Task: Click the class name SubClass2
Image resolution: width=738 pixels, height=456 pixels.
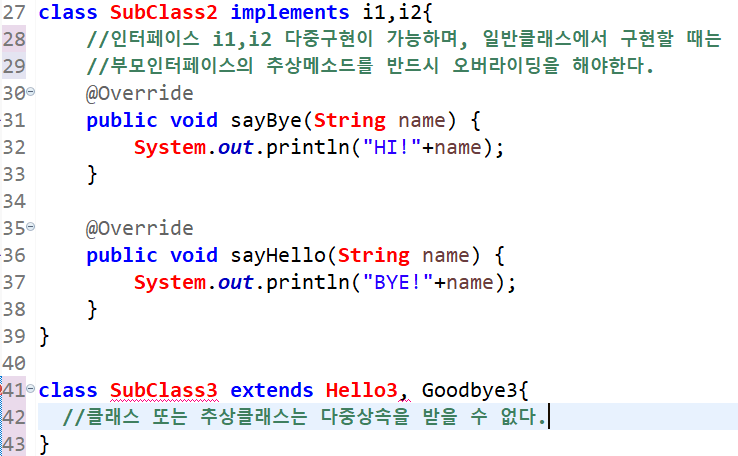Action: pos(164,12)
